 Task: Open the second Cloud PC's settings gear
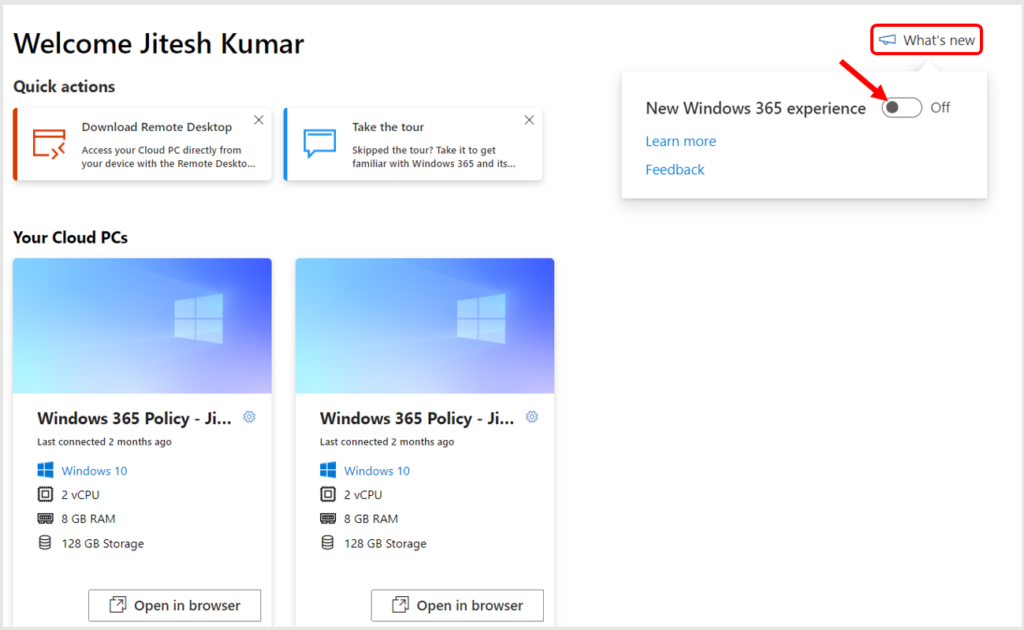532,417
